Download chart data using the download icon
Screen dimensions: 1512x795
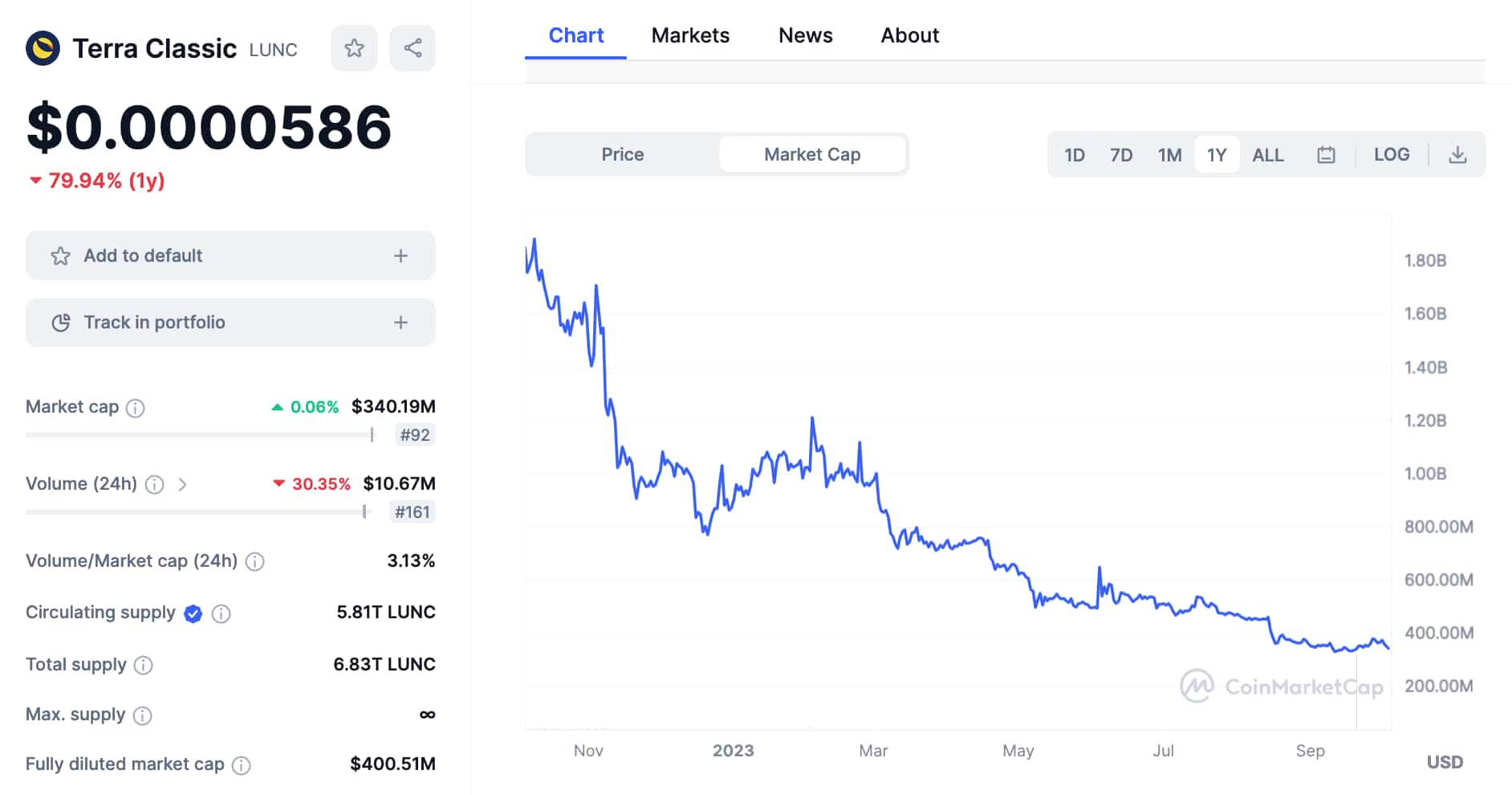(x=1457, y=155)
